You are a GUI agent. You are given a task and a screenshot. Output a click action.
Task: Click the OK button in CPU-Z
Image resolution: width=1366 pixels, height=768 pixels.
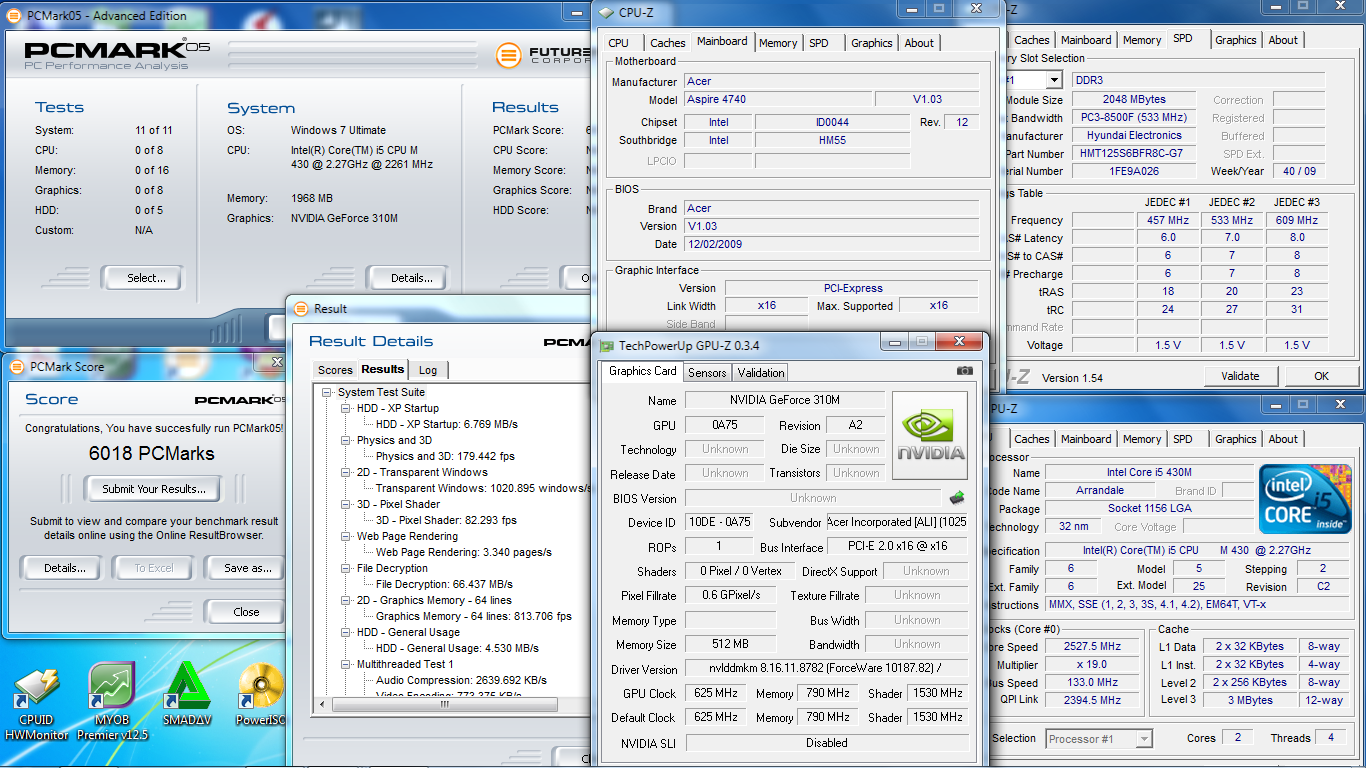(1321, 376)
